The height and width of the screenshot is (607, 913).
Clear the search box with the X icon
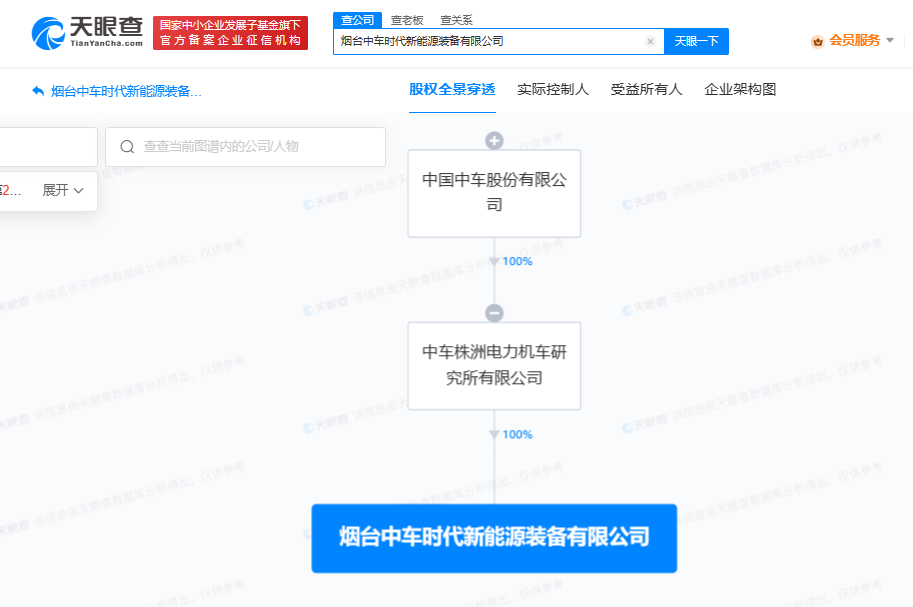click(650, 41)
